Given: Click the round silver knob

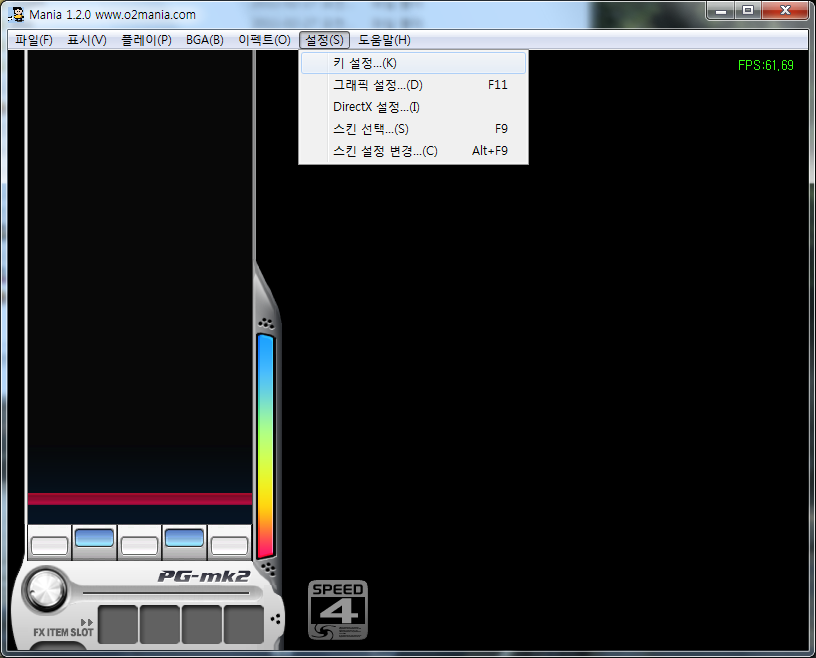Looking at the screenshot, I should click(44, 589).
